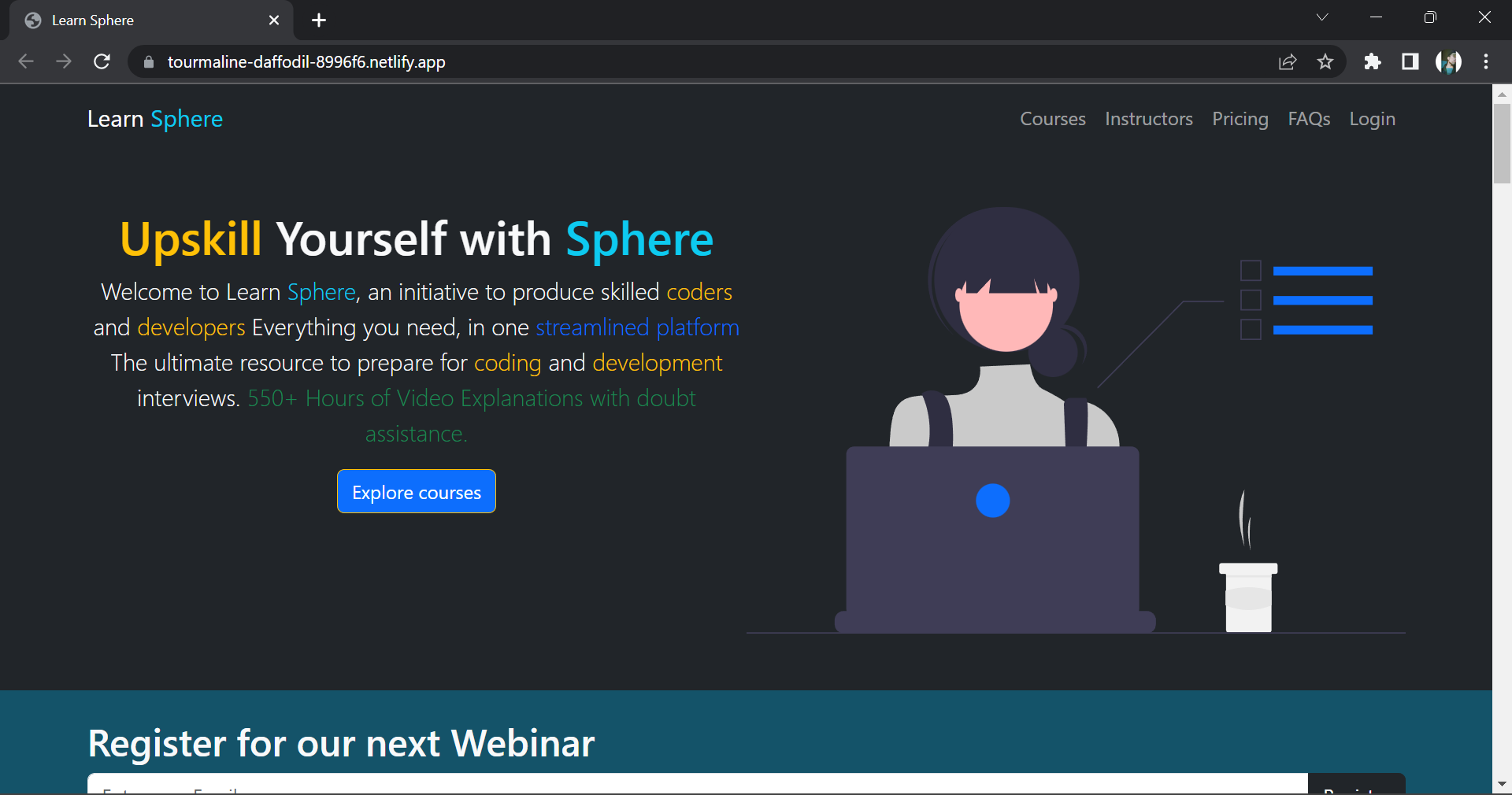Bookmark this page with the star icon

pyautogui.click(x=1326, y=62)
